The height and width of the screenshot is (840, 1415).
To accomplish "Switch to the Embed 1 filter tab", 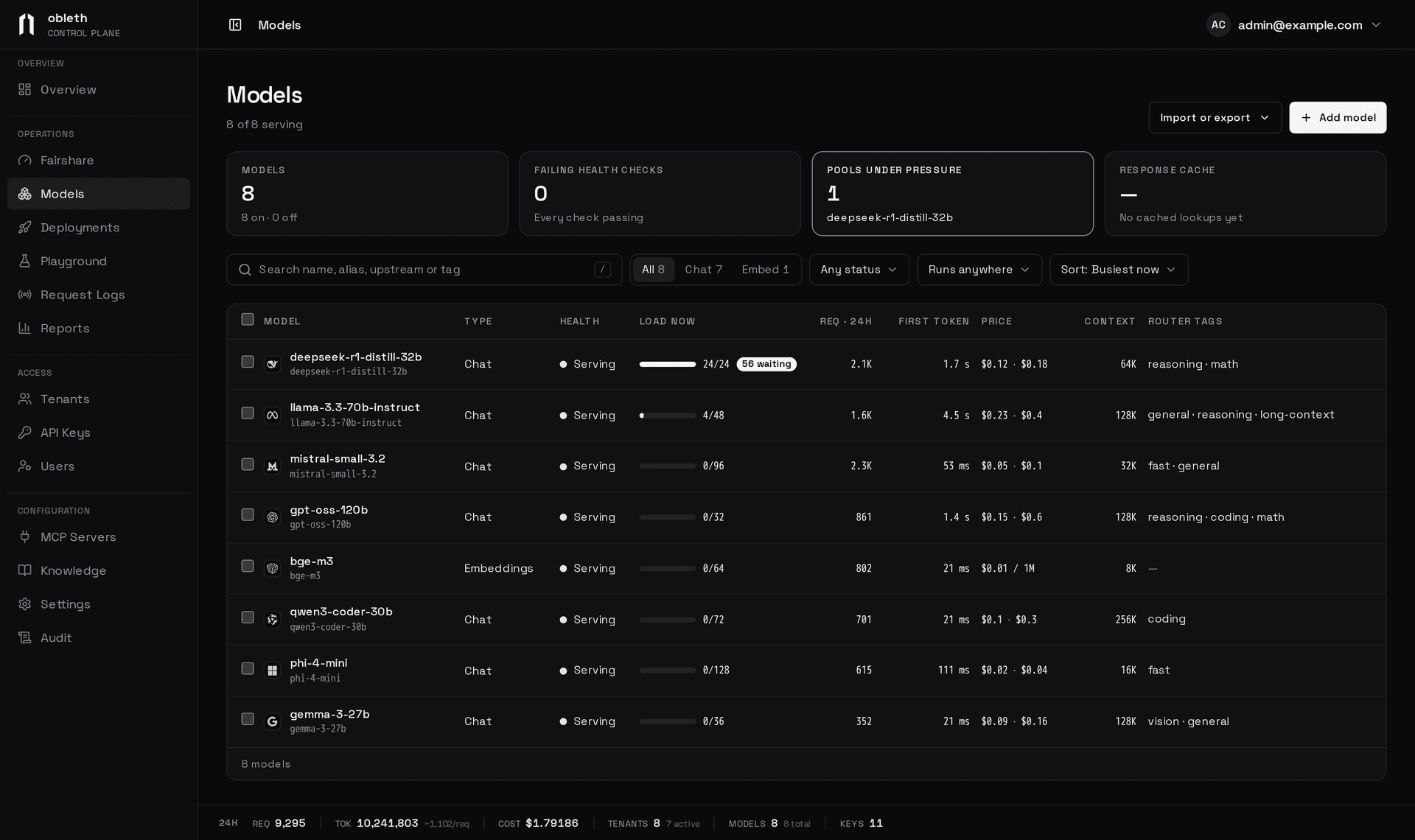I will tap(765, 270).
